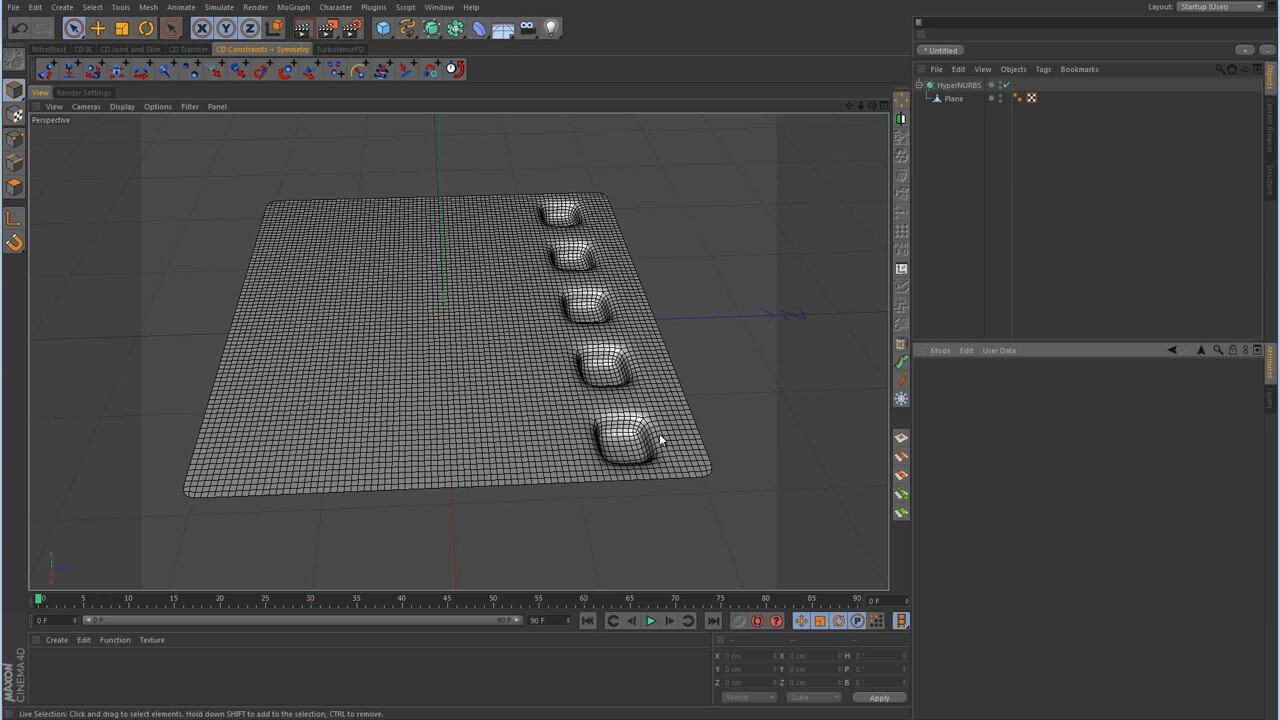Open the World coordinate system dropdown

coord(748,697)
